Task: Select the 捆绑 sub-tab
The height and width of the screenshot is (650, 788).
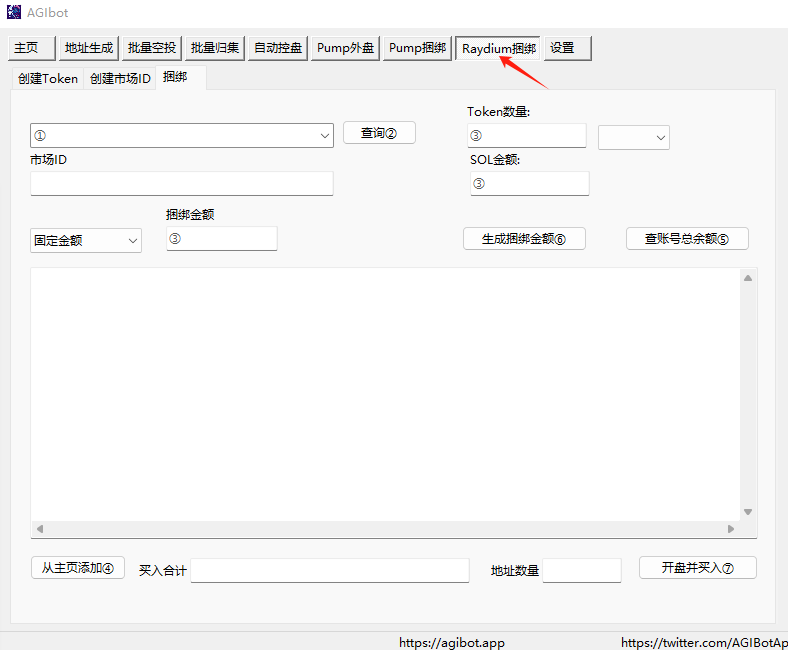Action: pos(181,77)
